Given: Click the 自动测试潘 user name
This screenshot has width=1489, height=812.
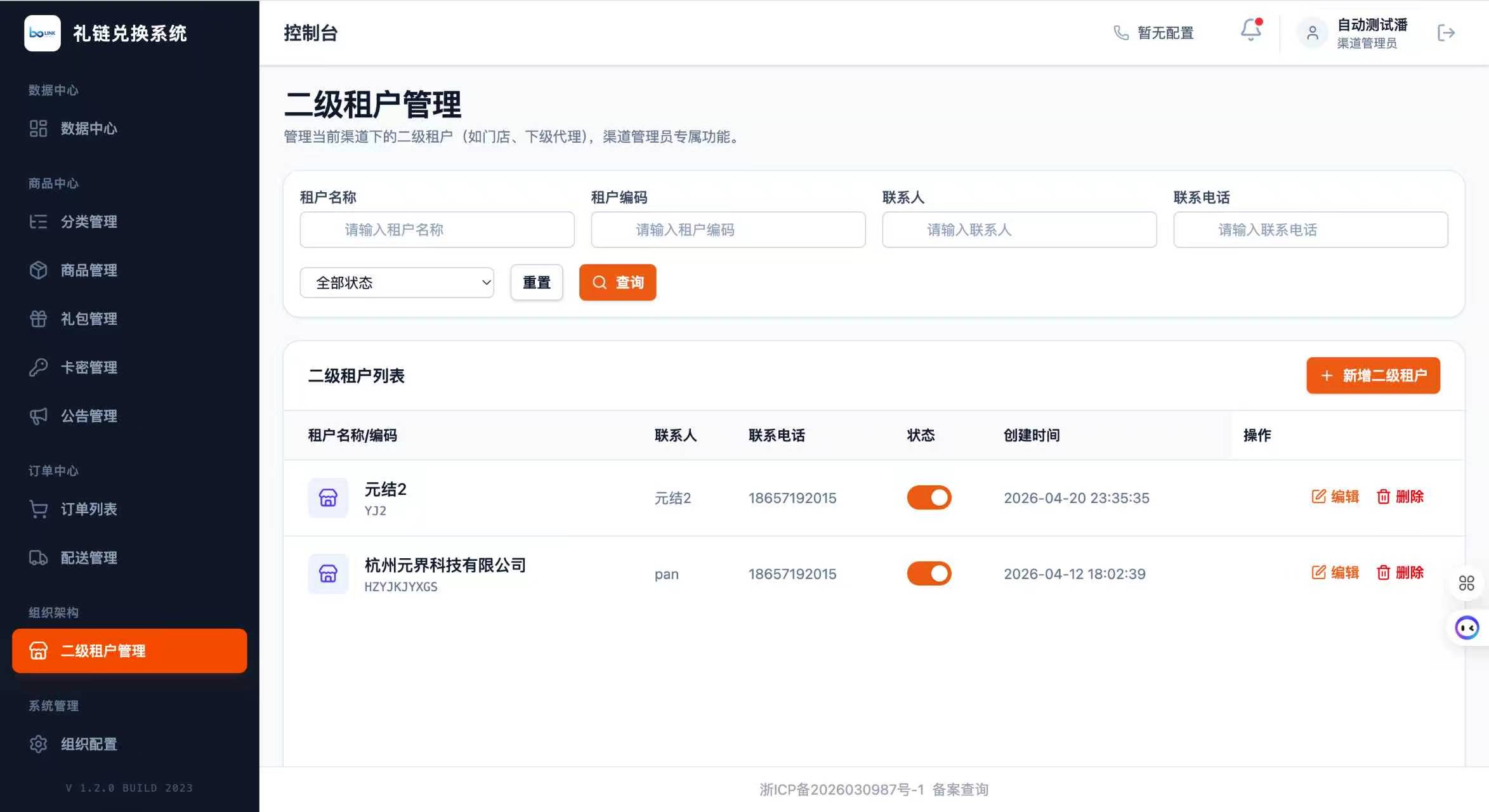Looking at the screenshot, I should click(x=1372, y=25).
